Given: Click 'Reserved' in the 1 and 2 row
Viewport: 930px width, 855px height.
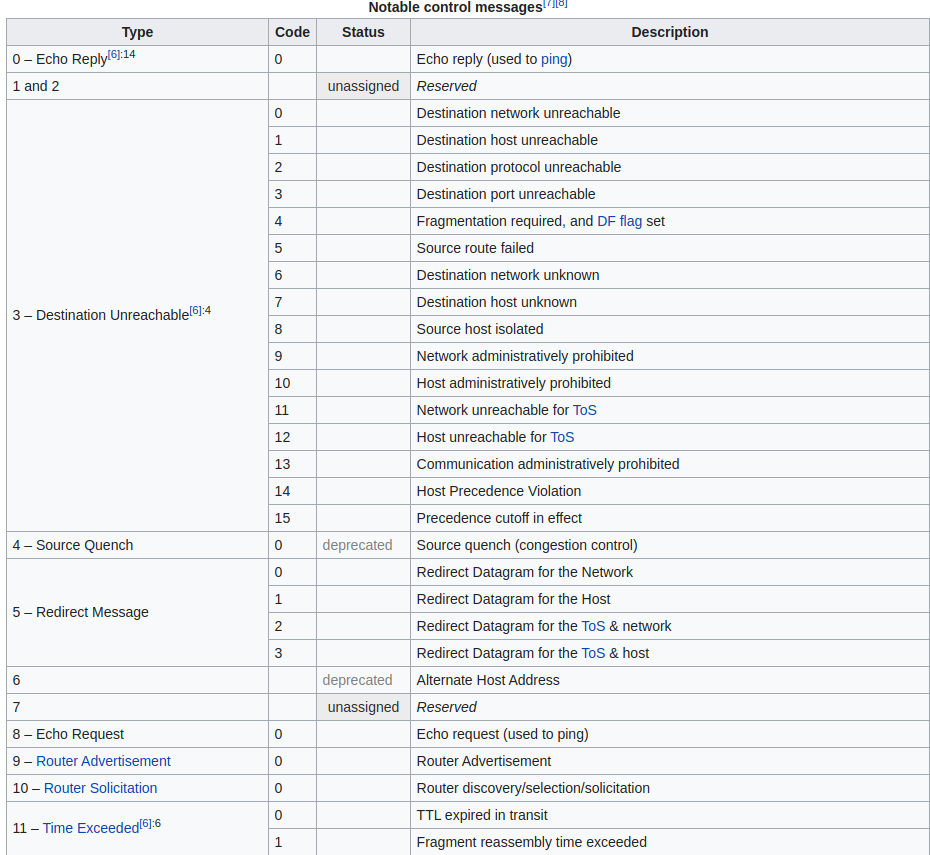Looking at the screenshot, I should pyautogui.click(x=446, y=87).
